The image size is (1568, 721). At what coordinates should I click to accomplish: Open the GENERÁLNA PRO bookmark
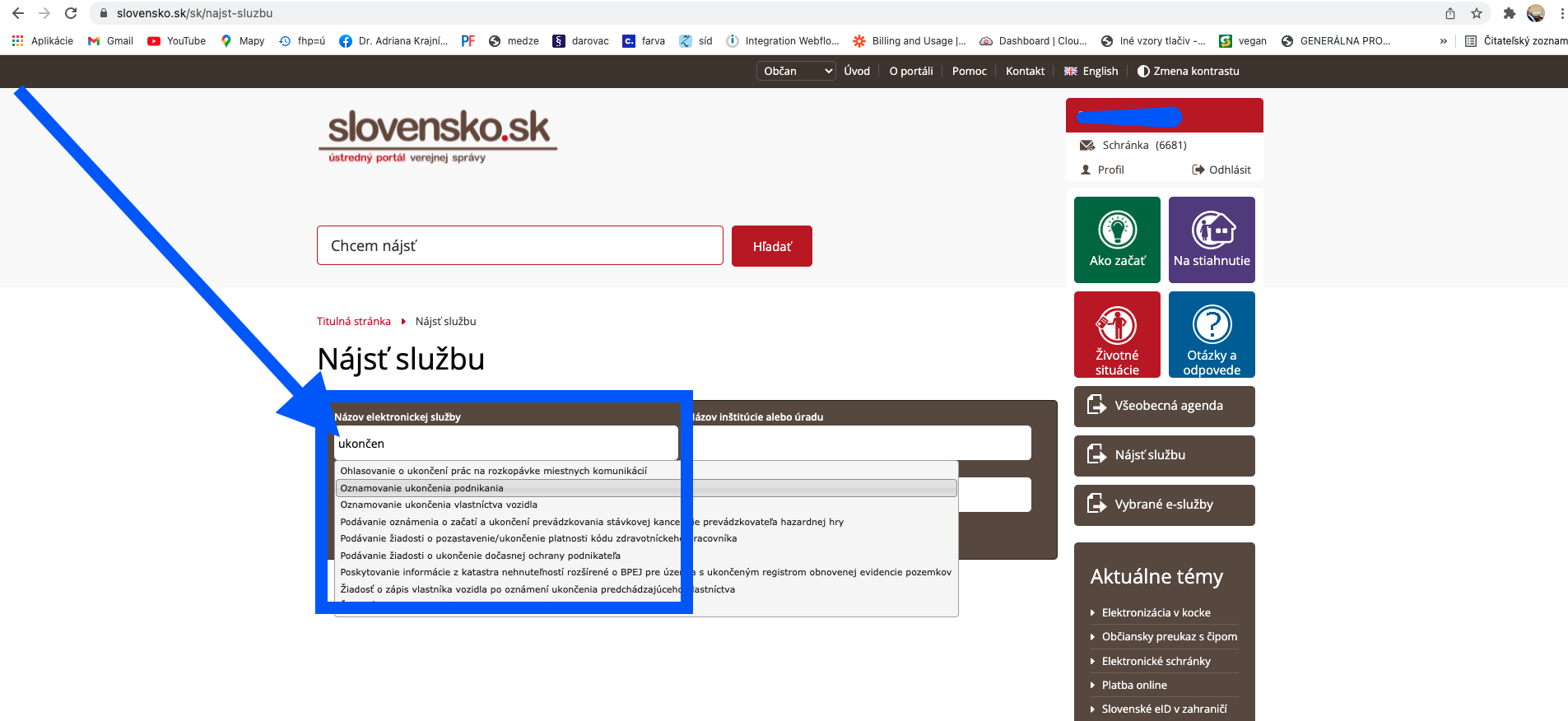1336,41
